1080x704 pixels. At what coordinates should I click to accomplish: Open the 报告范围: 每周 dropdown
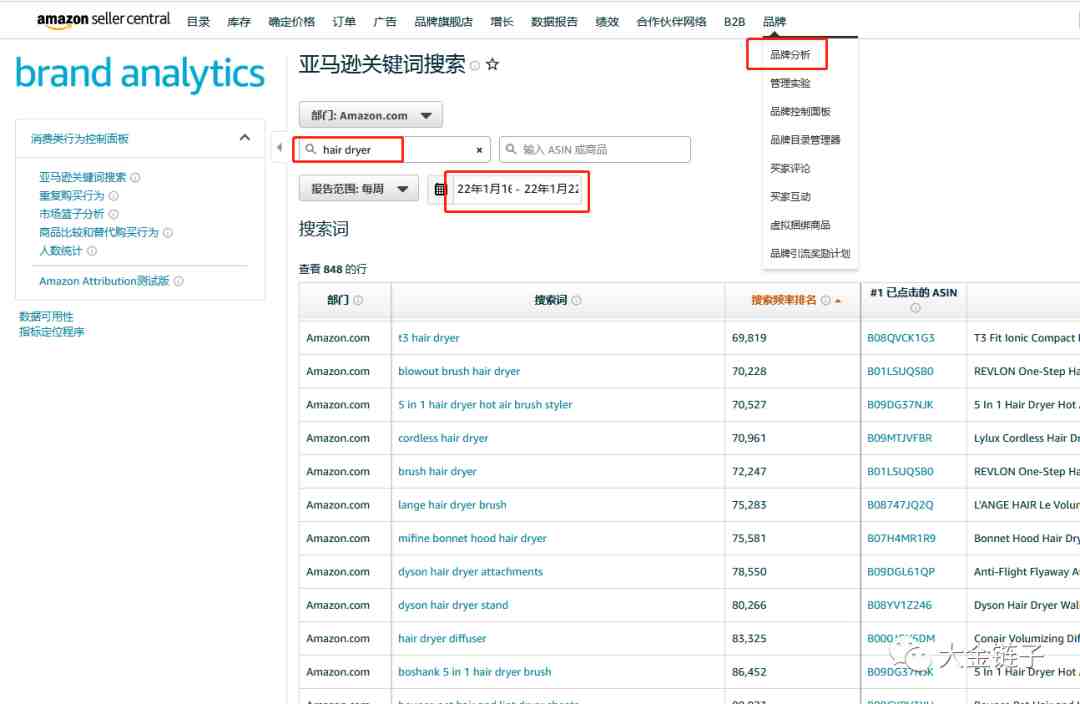pyautogui.click(x=359, y=188)
